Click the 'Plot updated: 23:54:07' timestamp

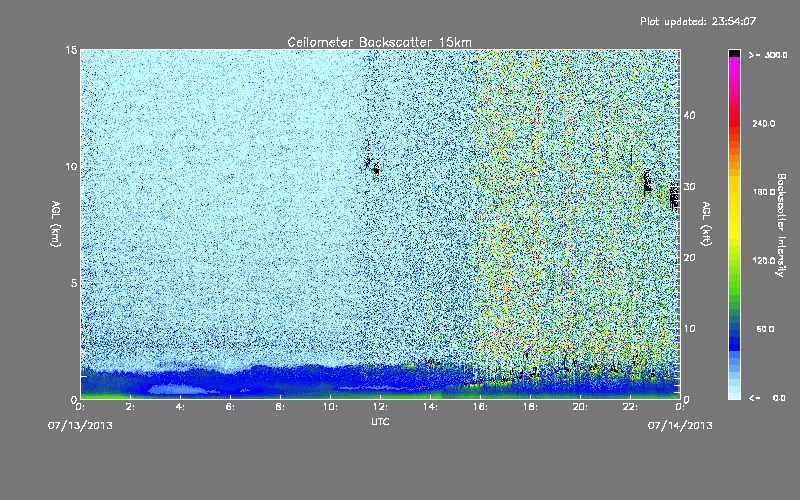(x=698, y=21)
